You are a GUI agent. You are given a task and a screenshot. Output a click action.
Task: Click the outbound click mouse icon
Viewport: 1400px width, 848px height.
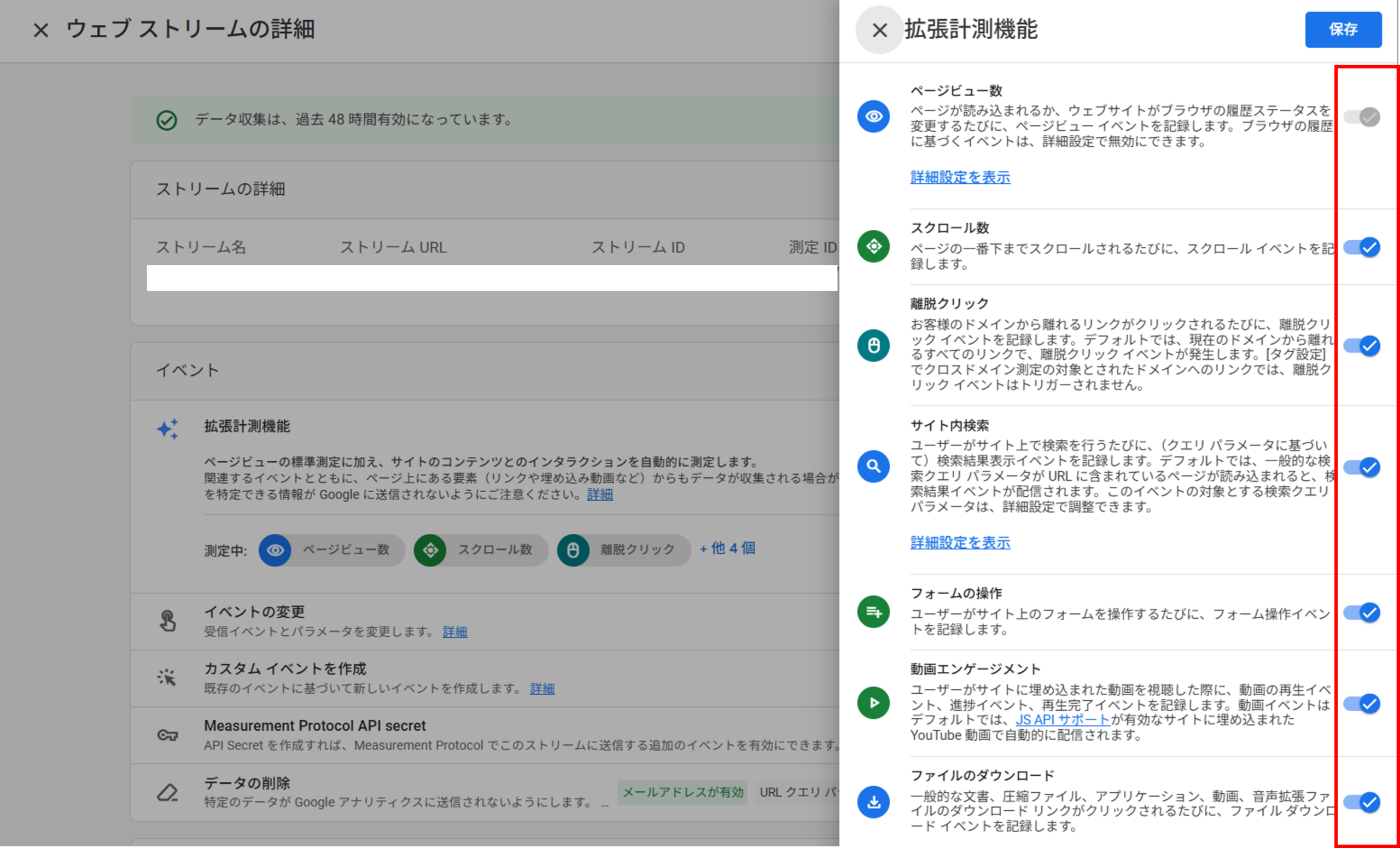coord(873,345)
